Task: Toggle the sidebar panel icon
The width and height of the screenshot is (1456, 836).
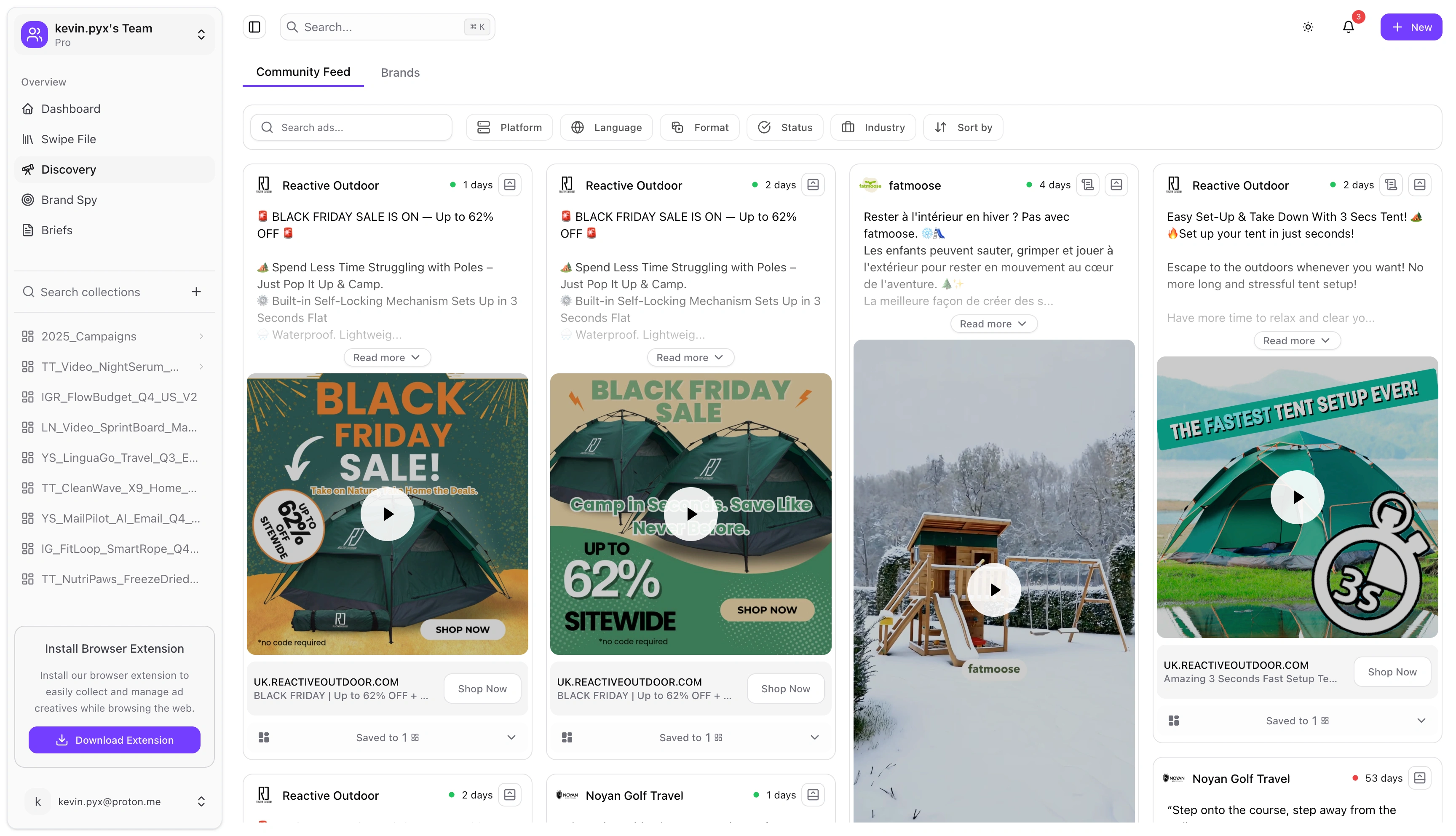Action: pyautogui.click(x=254, y=27)
